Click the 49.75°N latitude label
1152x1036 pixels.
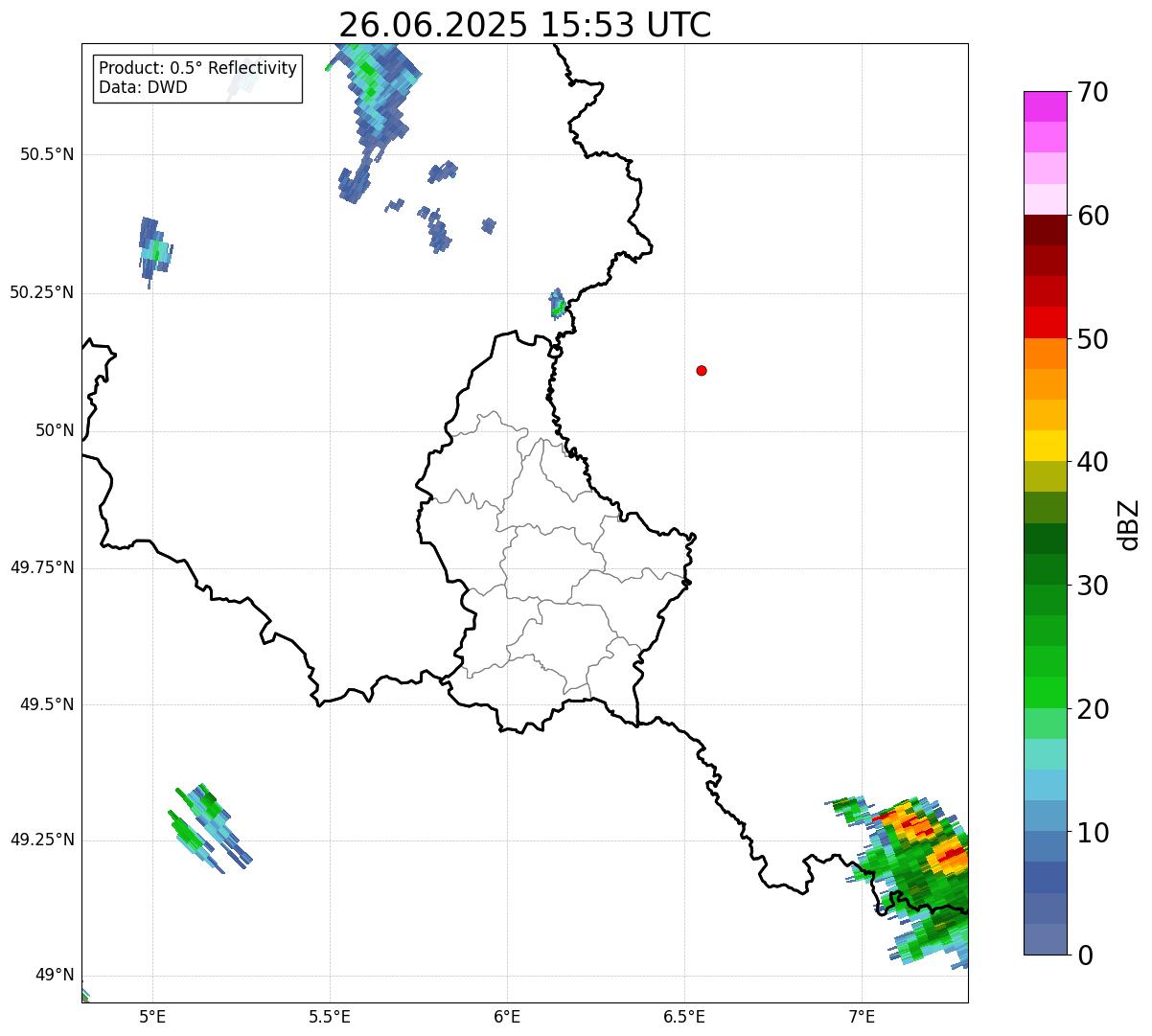(42, 567)
